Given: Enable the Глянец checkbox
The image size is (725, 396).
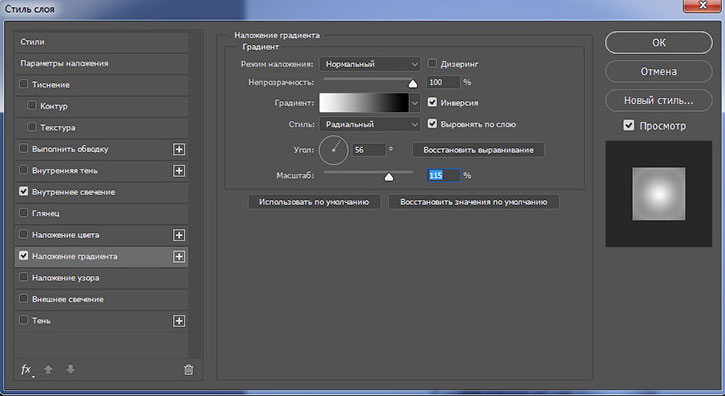Looking at the screenshot, I should coord(24,213).
